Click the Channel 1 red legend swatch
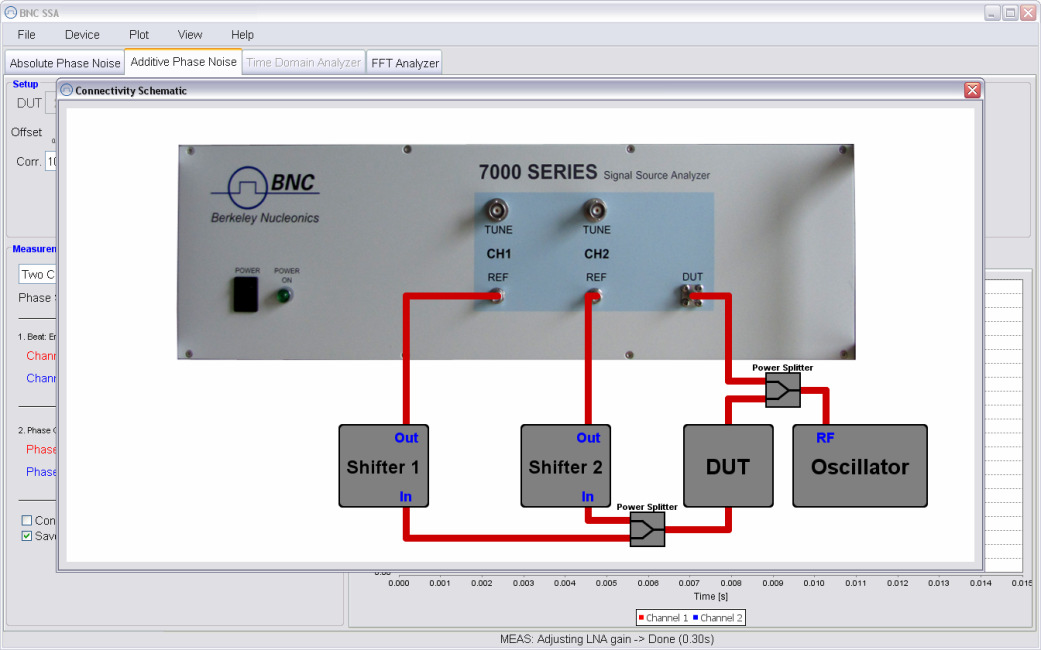 pyautogui.click(x=641, y=617)
